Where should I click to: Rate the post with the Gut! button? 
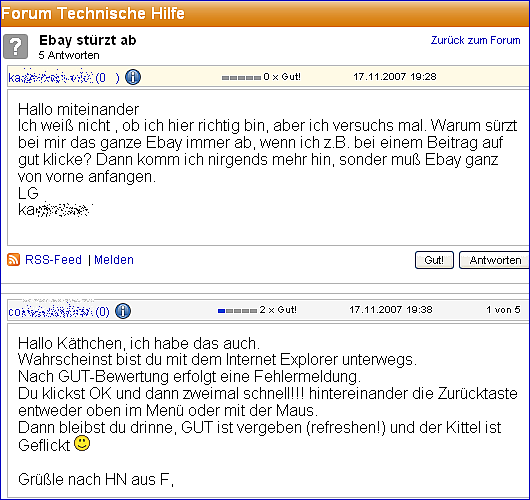(434, 260)
